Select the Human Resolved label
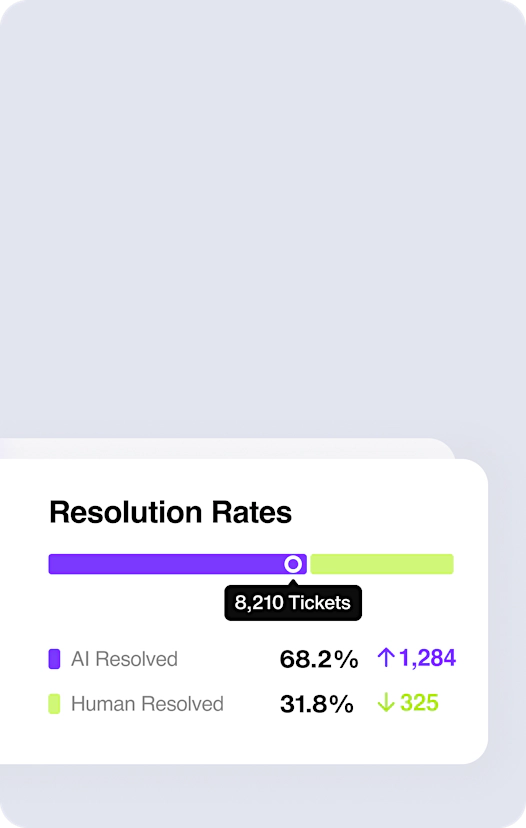 coord(147,704)
